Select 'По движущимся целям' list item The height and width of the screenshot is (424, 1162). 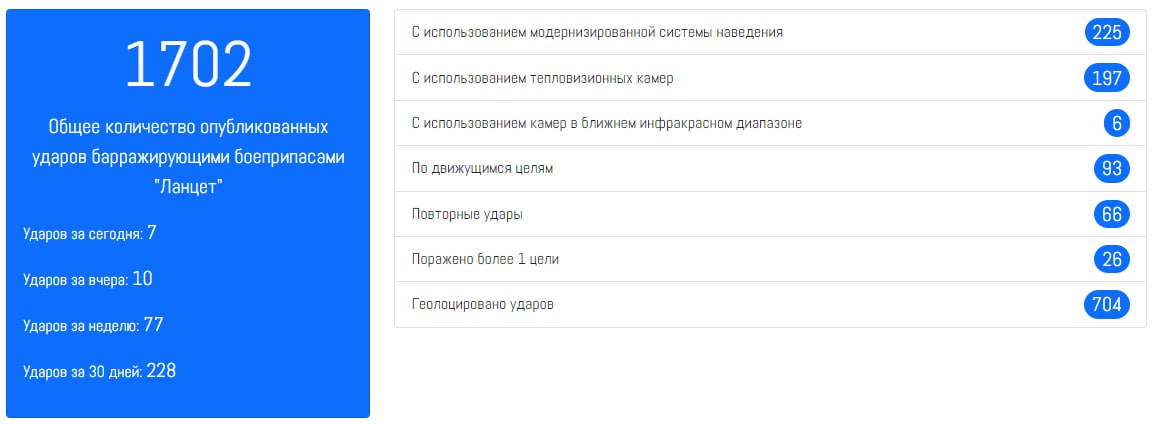tap(482, 168)
